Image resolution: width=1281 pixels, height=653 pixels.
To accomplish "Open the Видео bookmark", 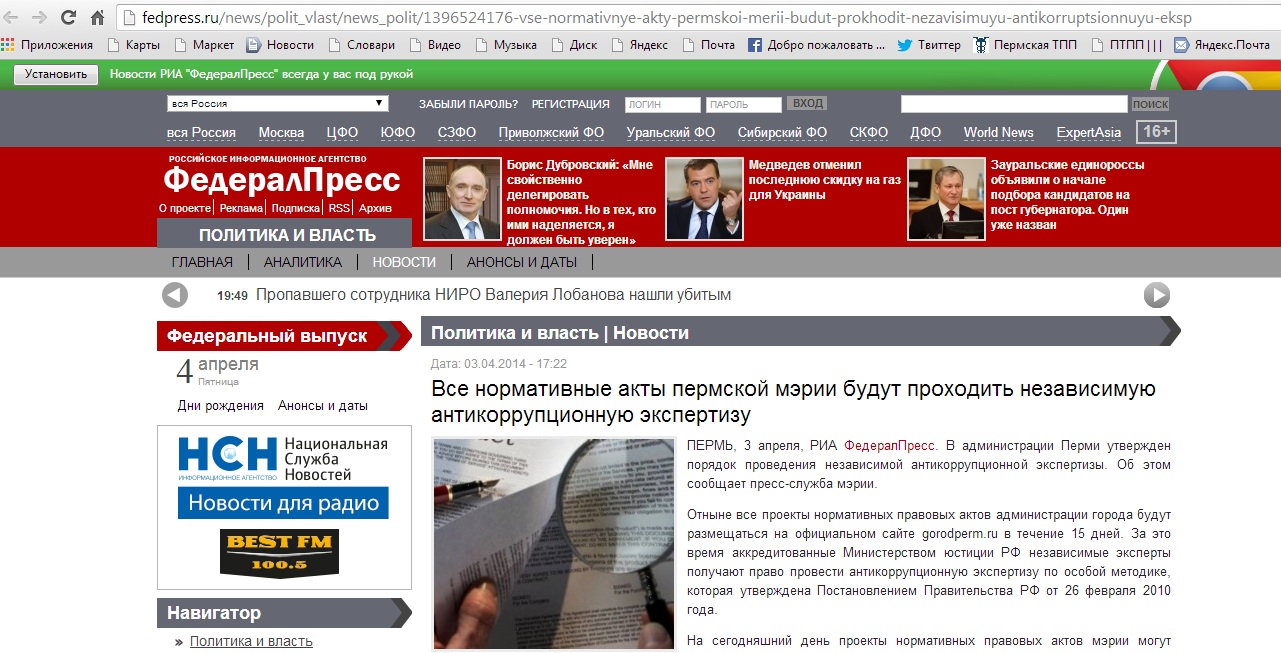I will pos(434,45).
